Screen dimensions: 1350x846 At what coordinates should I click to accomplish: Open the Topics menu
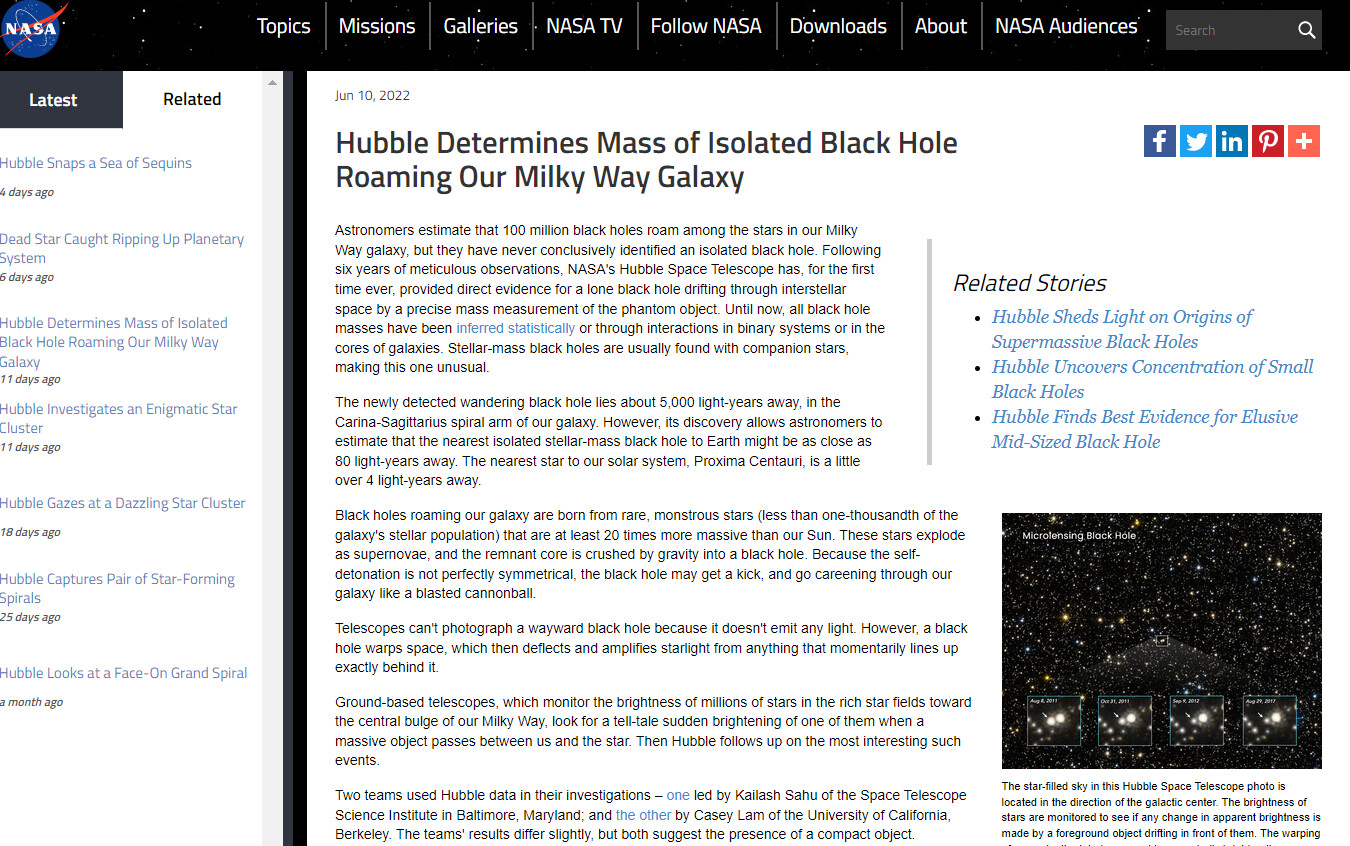click(283, 26)
